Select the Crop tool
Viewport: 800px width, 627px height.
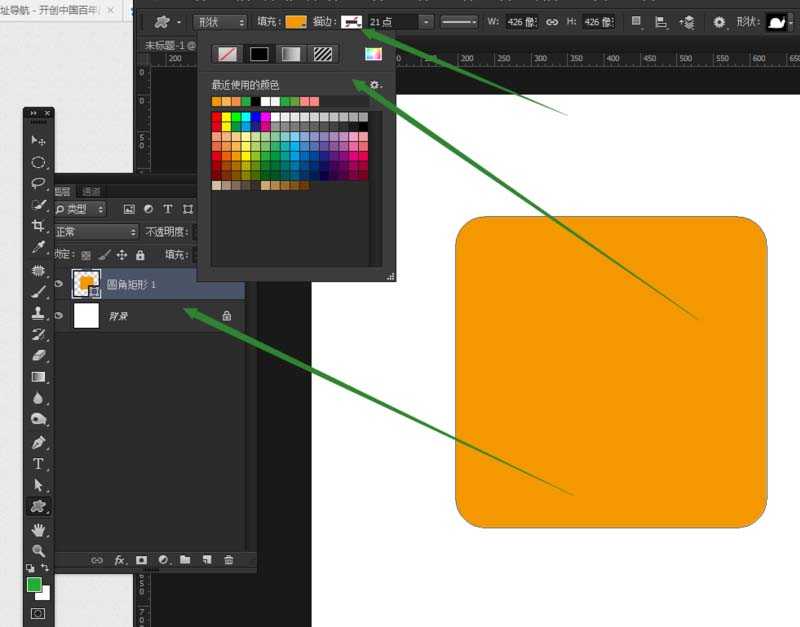coord(38,226)
